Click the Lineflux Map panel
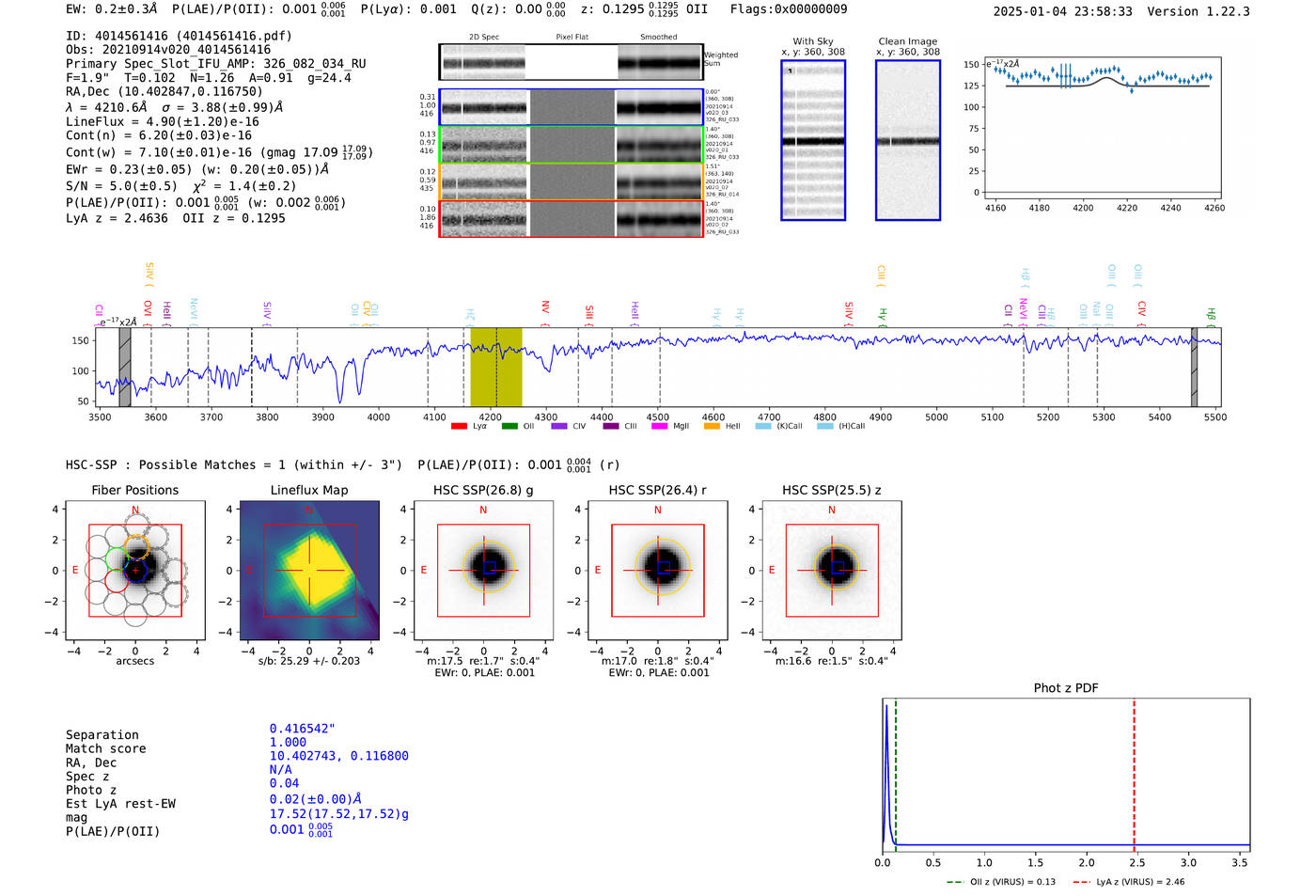The image size is (1316, 896). coord(309,571)
